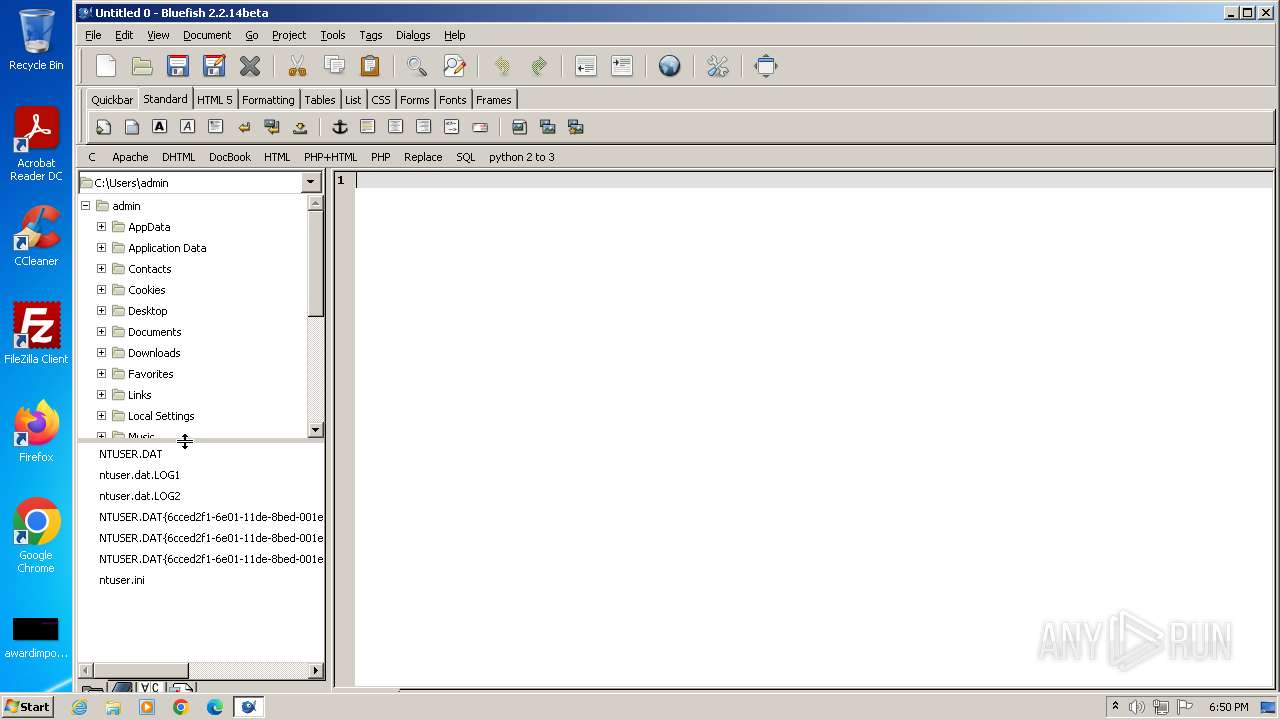Open the Document menu
The image size is (1280, 720).
coord(207,35)
